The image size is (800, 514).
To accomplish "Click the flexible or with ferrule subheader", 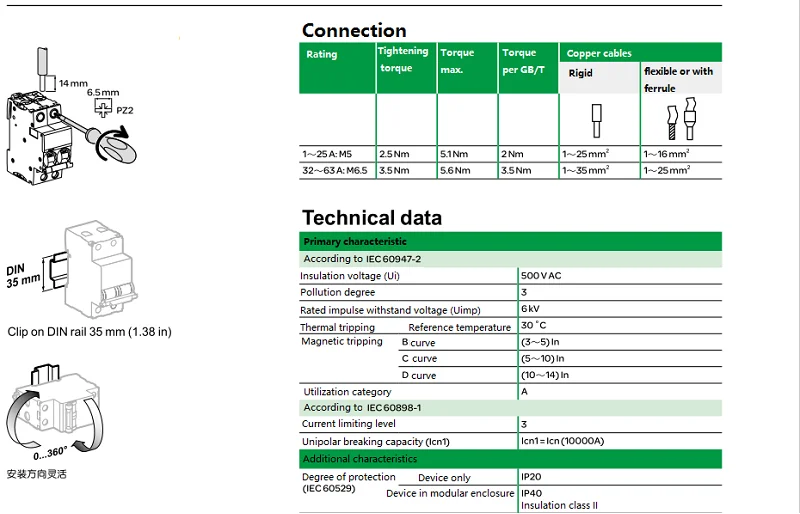I will [681, 79].
